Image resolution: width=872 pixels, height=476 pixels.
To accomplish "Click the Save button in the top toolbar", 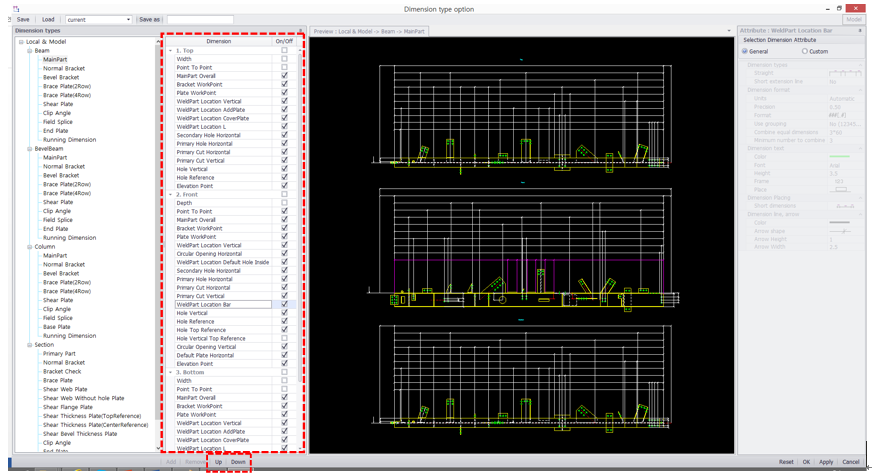I will point(23,19).
